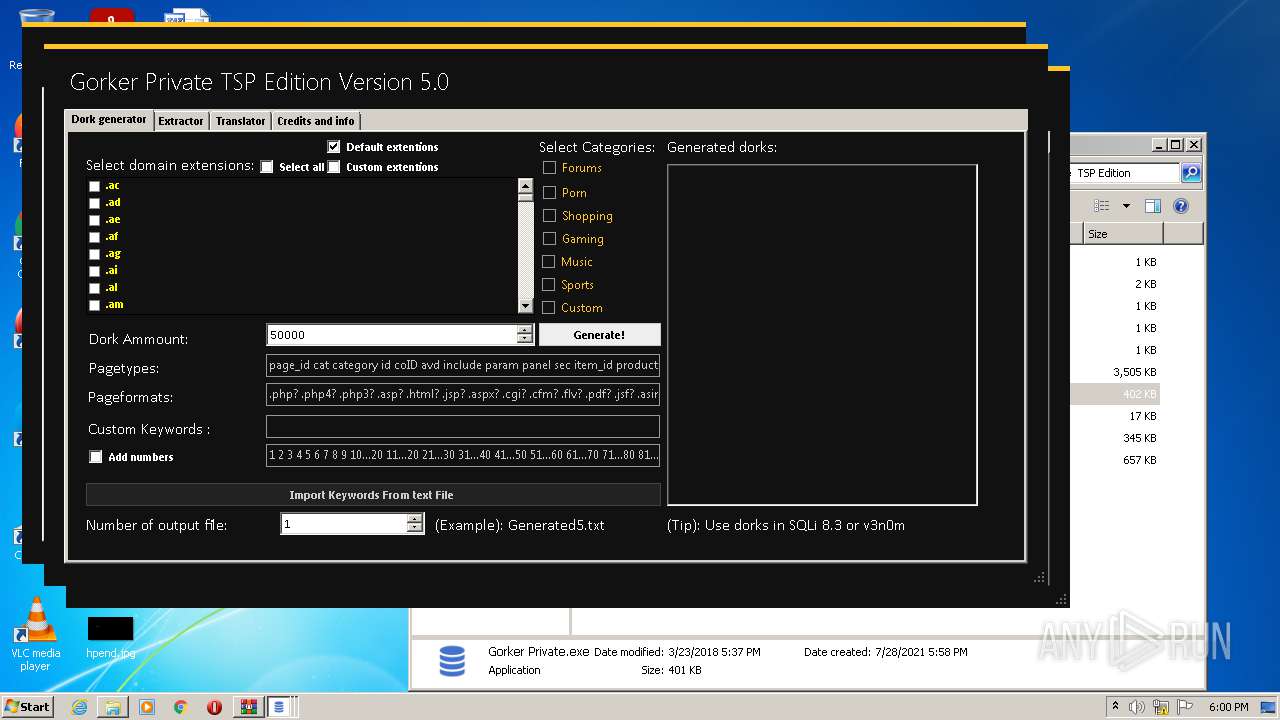This screenshot has height=720, width=1280.
Task: Open Windows Explorer taskbar icon
Action: pyautogui.click(x=113, y=707)
